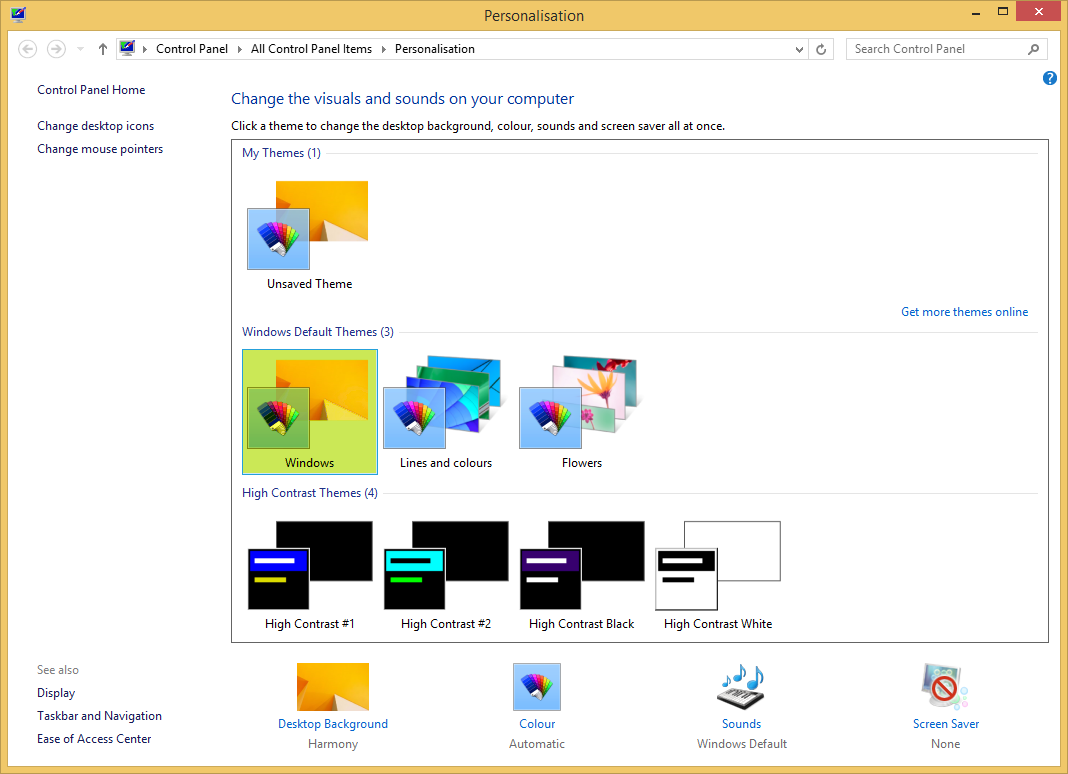The image size is (1068, 774).
Task: Click inside the Search Control Panel field
Action: [x=935, y=48]
